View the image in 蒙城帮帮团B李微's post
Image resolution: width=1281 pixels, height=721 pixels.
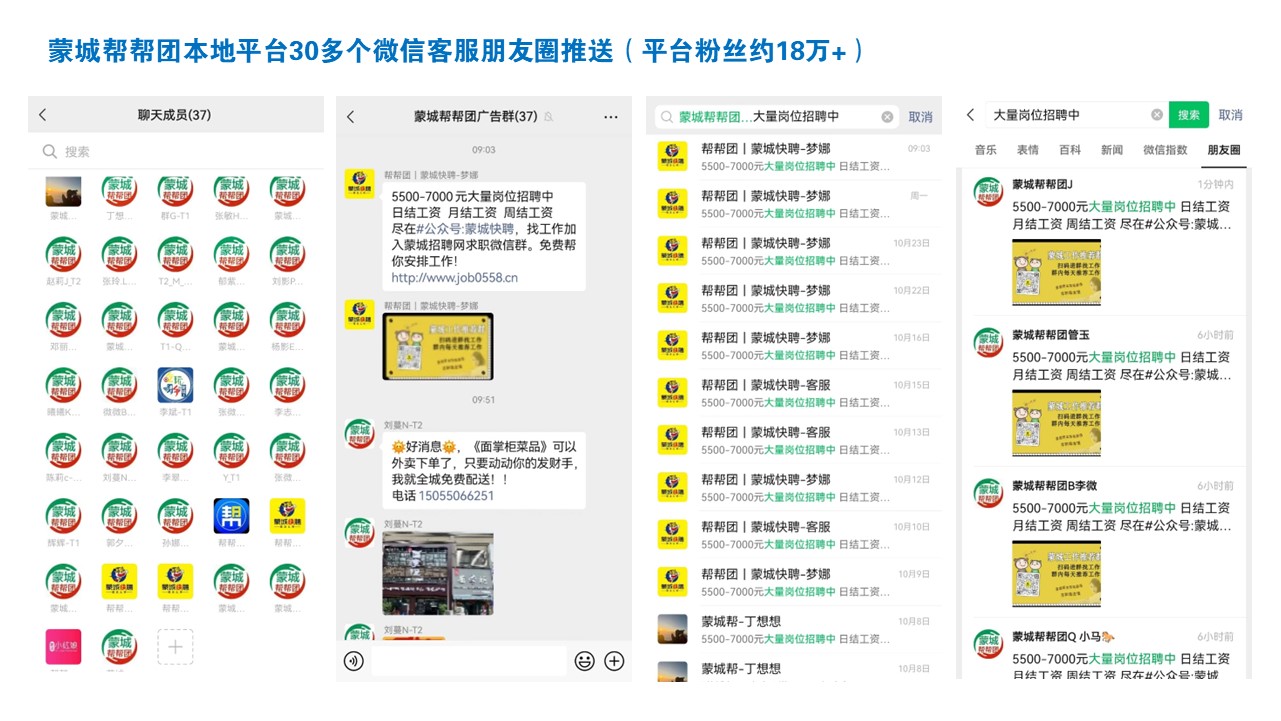click(x=1056, y=574)
